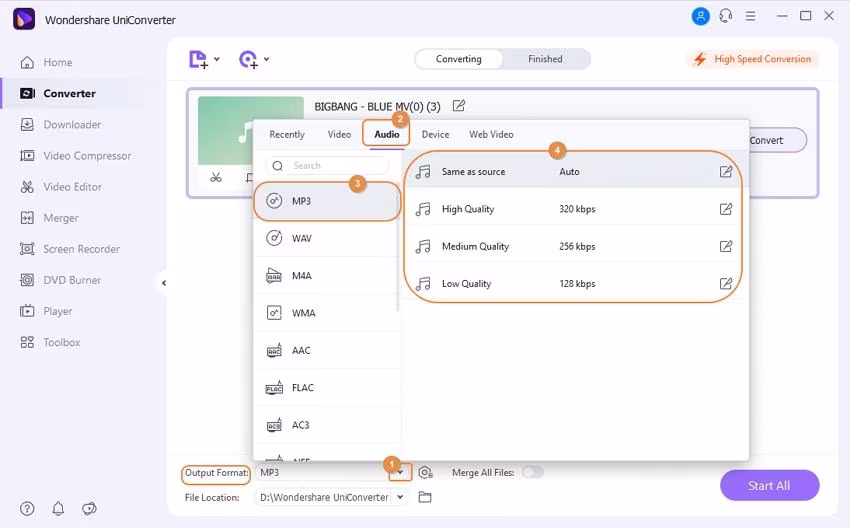Open the hamburger main menu

[750, 16]
